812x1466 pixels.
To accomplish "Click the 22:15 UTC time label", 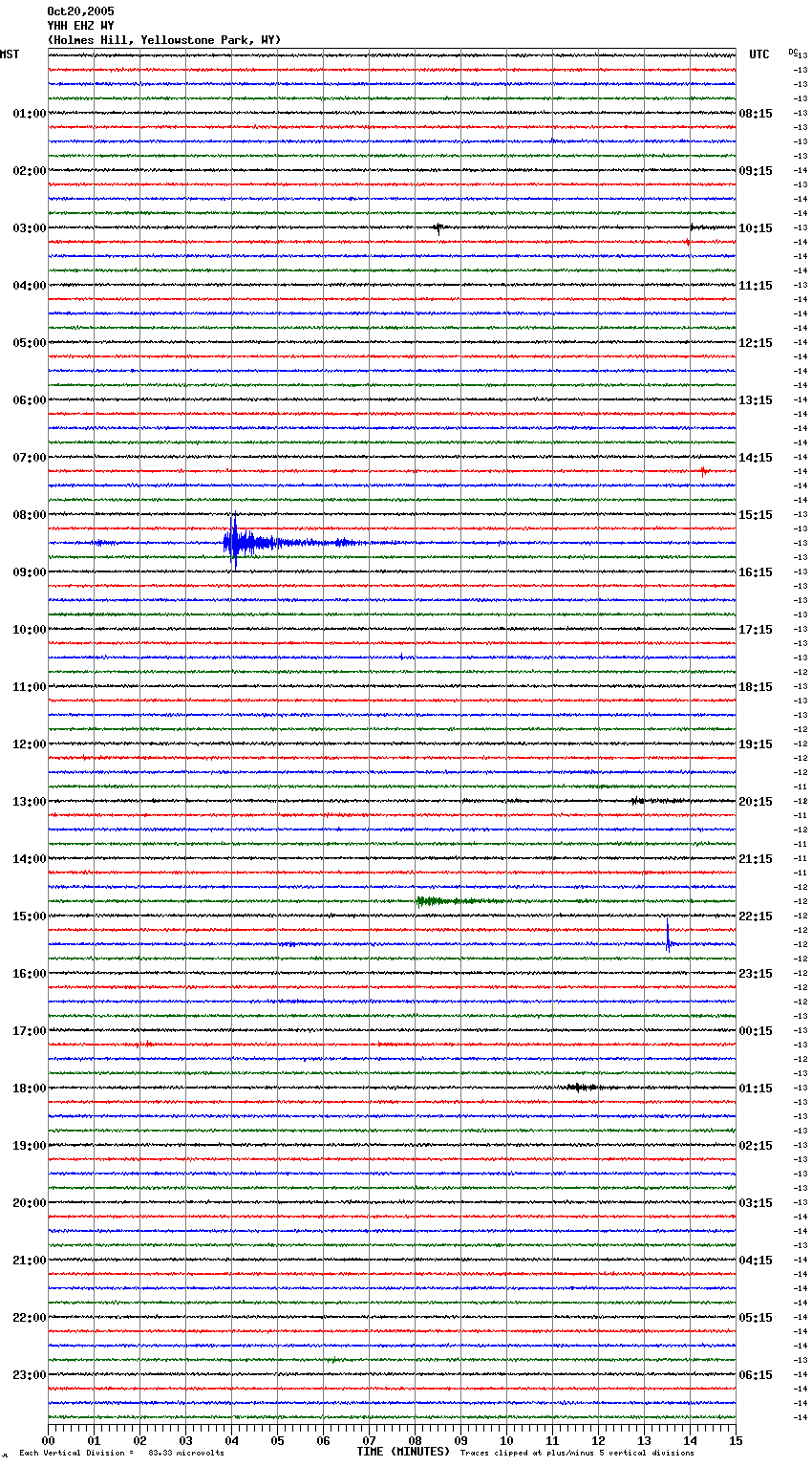I will point(756,916).
